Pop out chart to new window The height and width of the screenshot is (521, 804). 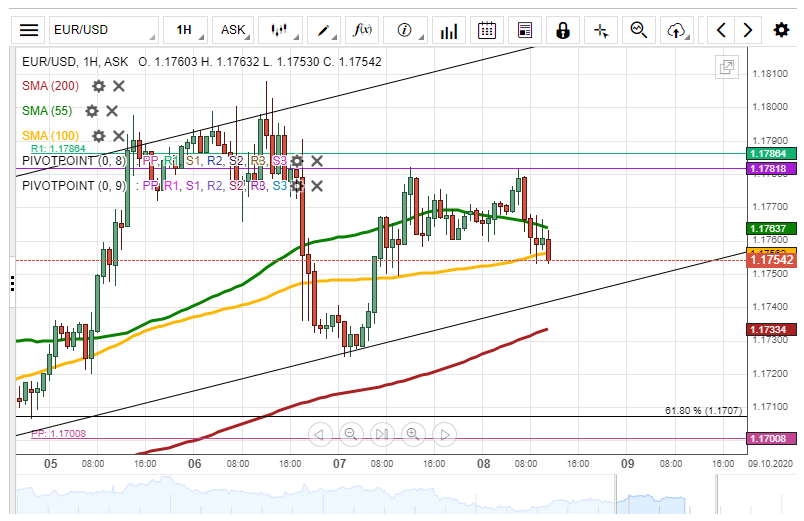[x=727, y=68]
